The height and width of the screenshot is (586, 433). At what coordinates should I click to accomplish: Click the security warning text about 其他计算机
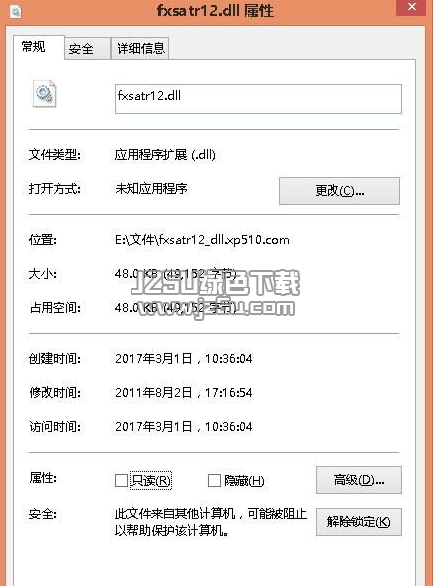coord(211,522)
